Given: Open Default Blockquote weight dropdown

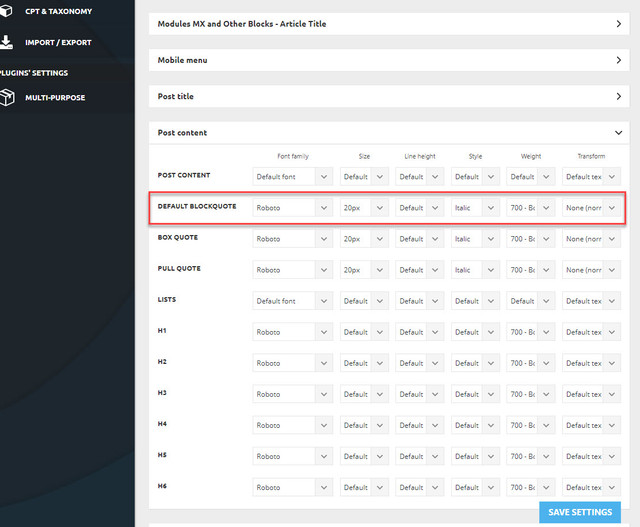Looking at the screenshot, I should point(531,208).
